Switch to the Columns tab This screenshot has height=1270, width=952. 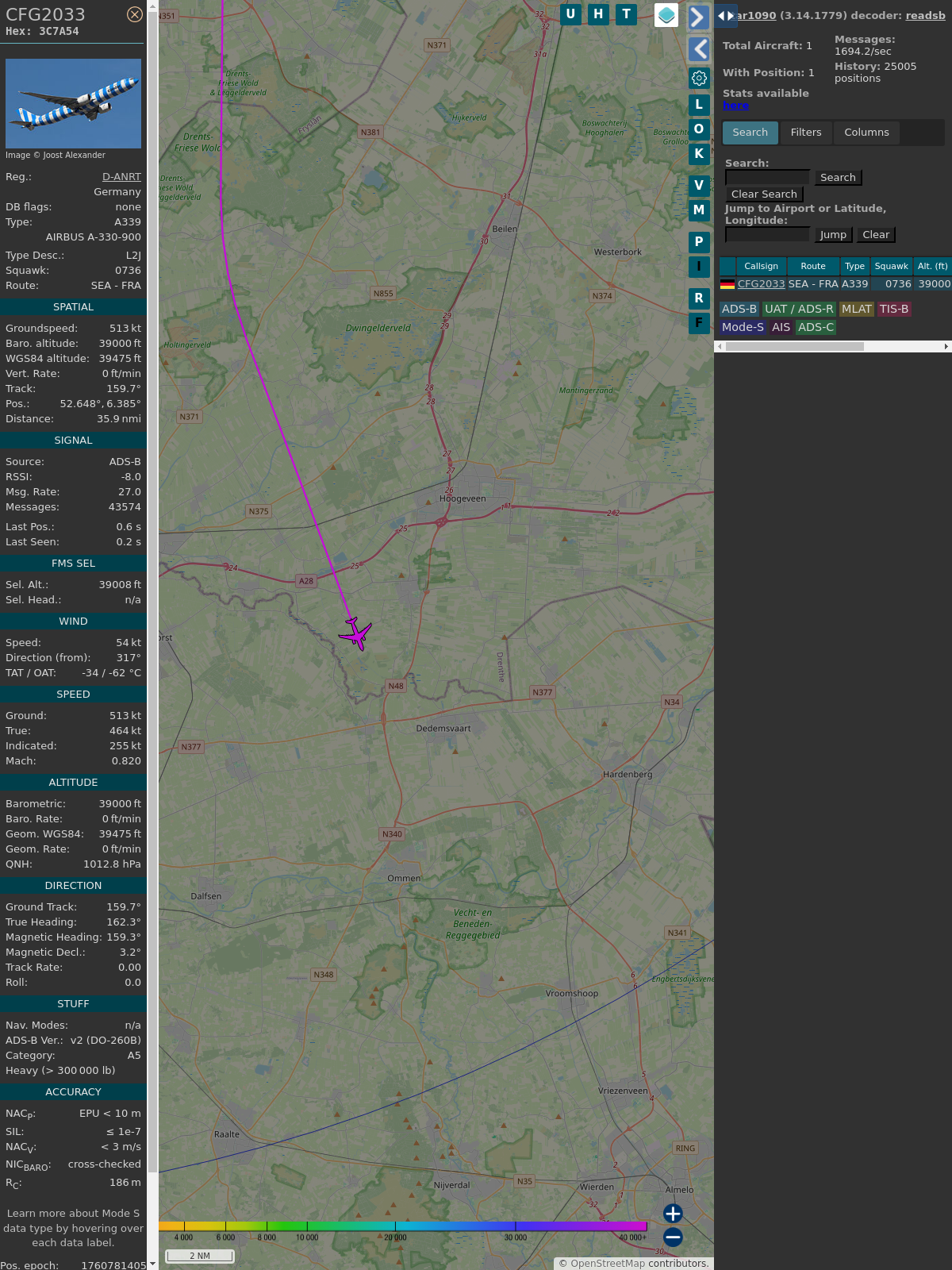point(866,133)
